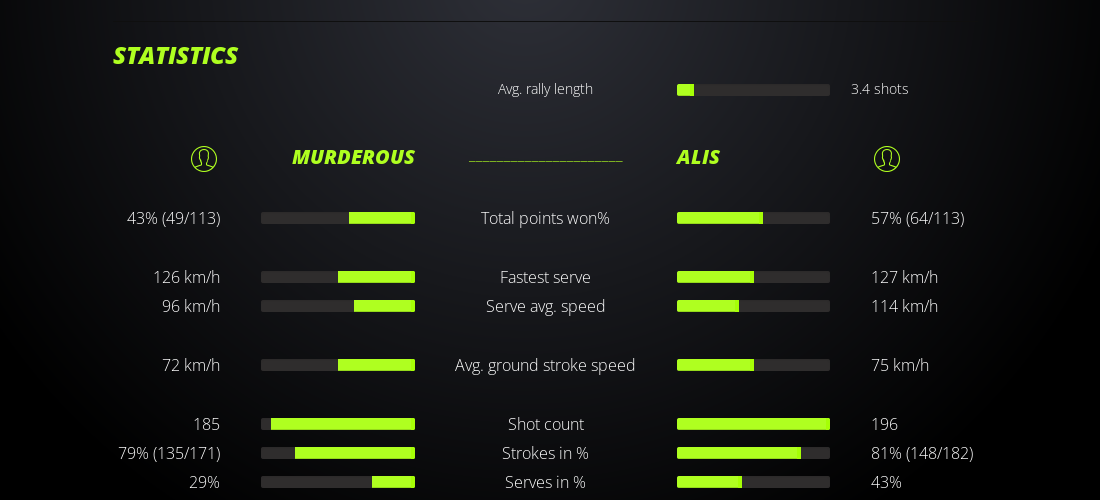This screenshot has height=500, width=1100.
Task: Click Alis shot count bar
Action: tap(753, 424)
